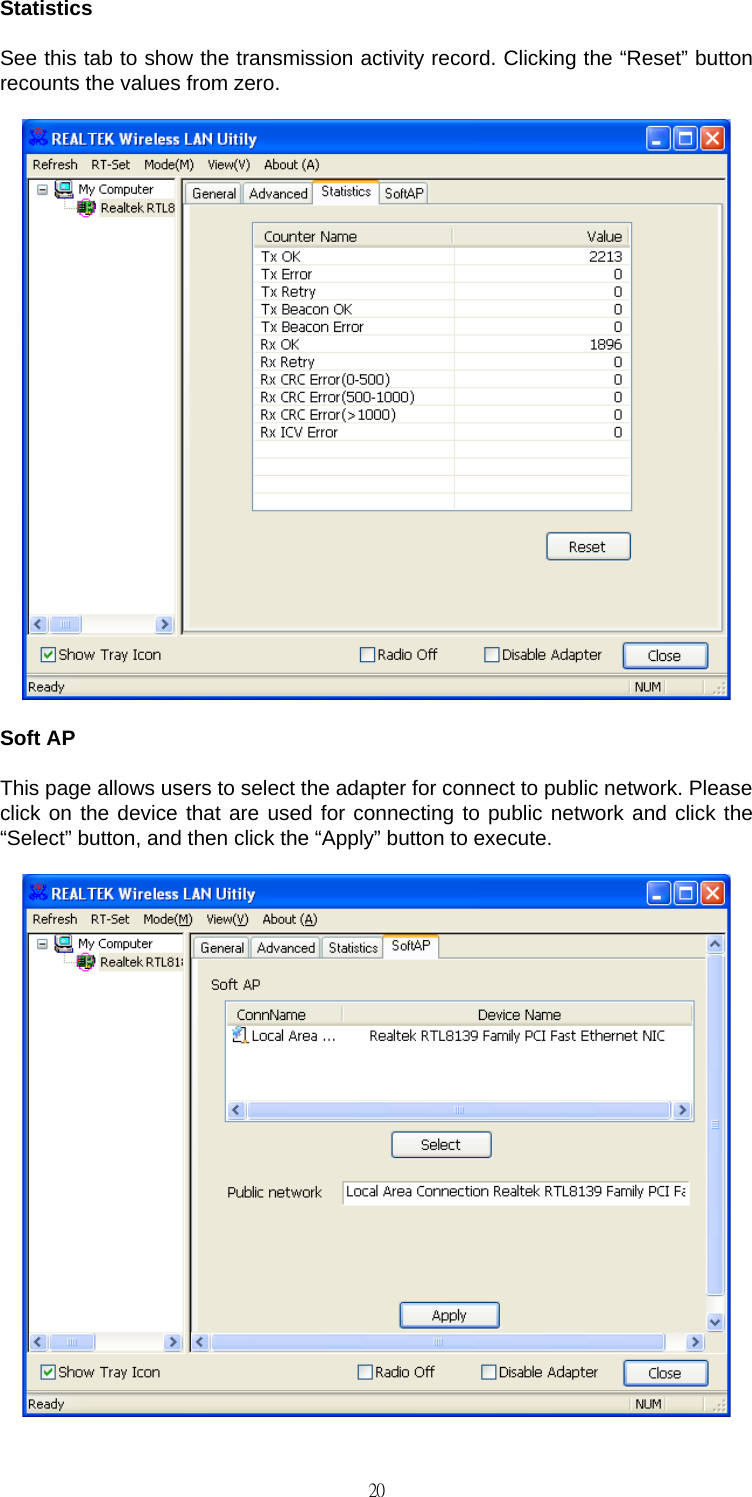
Task: Click the Reset button to recount statistics
Action: 588,547
